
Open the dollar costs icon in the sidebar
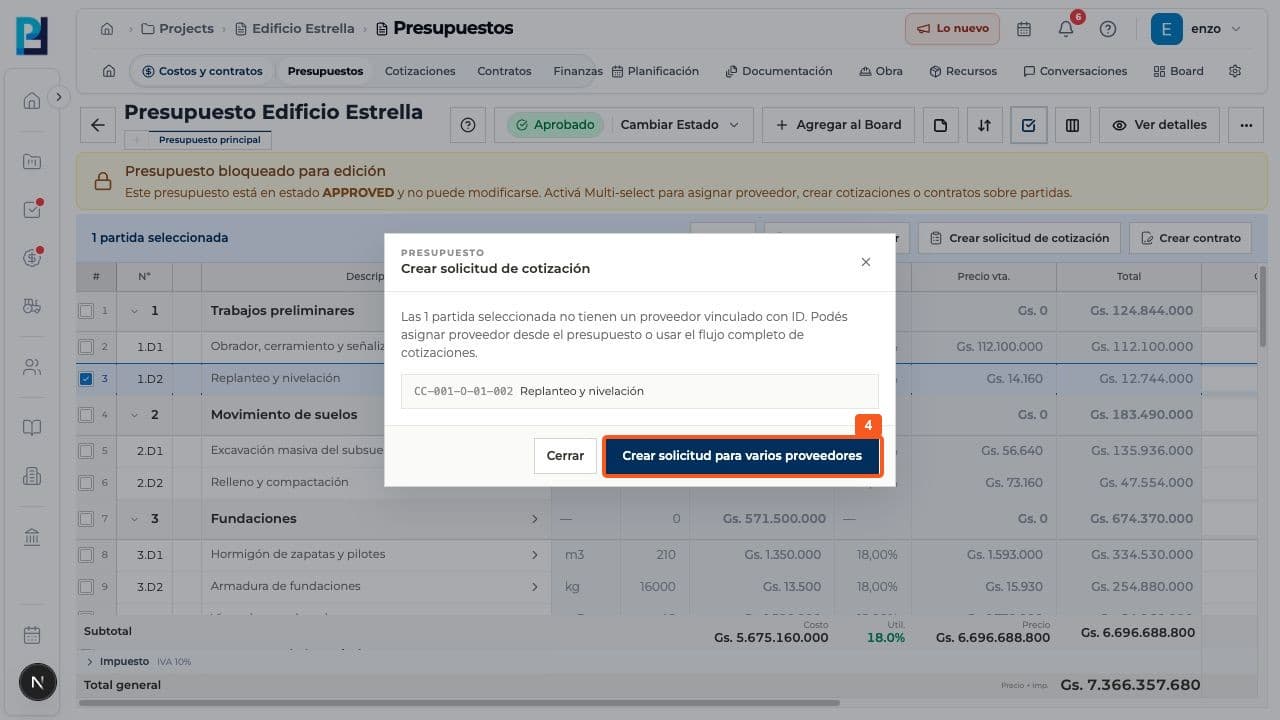point(32,258)
